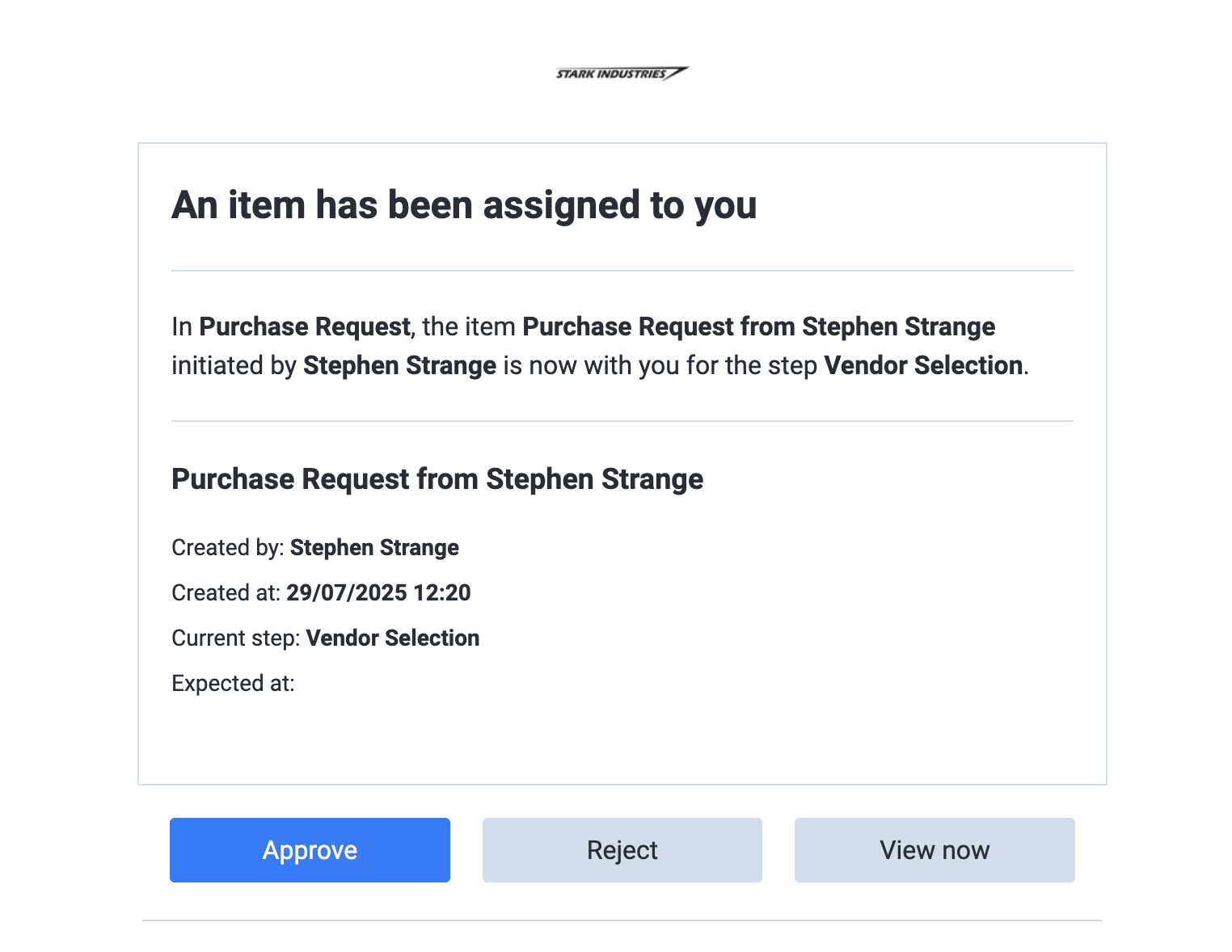The image size is (1232, 952).
Task: Reject the purchase request
Action: click(x=622, y=850)
